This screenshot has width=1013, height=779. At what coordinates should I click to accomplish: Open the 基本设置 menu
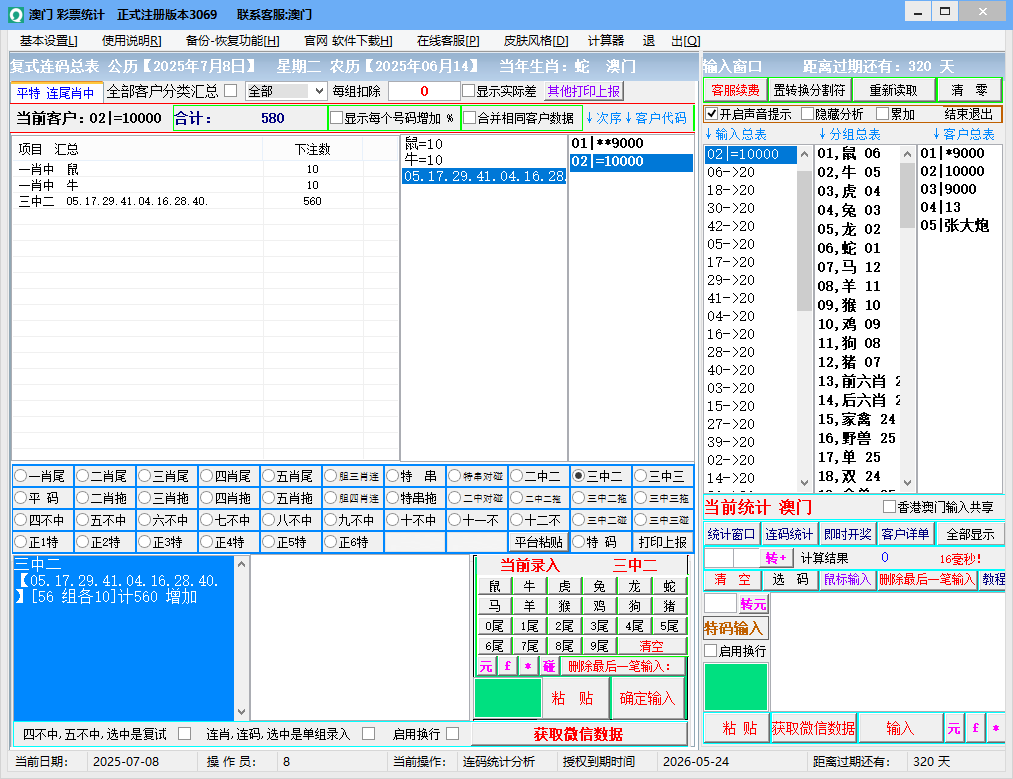tap(48, 41)
